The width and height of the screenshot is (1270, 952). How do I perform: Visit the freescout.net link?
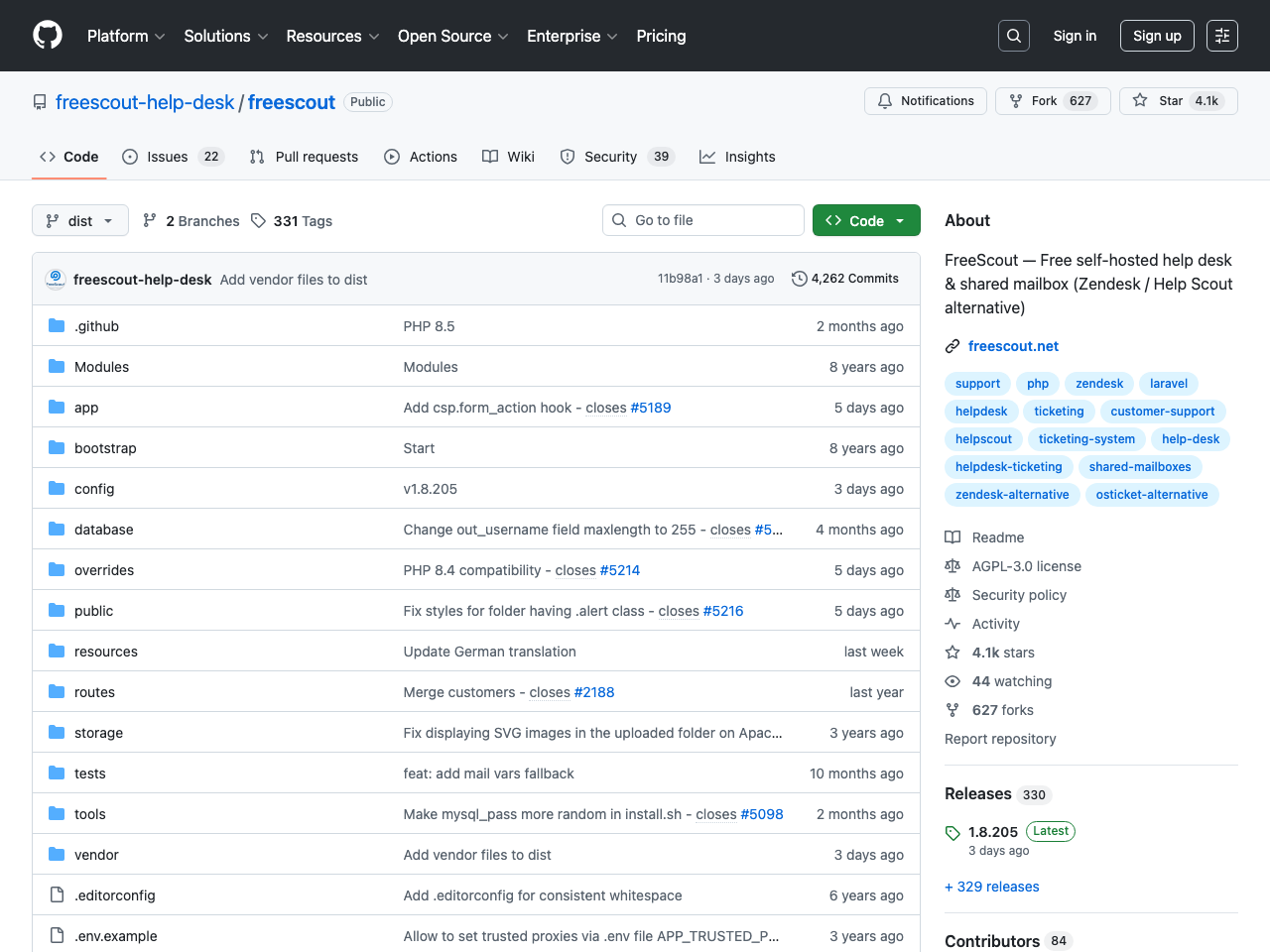coord(1013,345)
